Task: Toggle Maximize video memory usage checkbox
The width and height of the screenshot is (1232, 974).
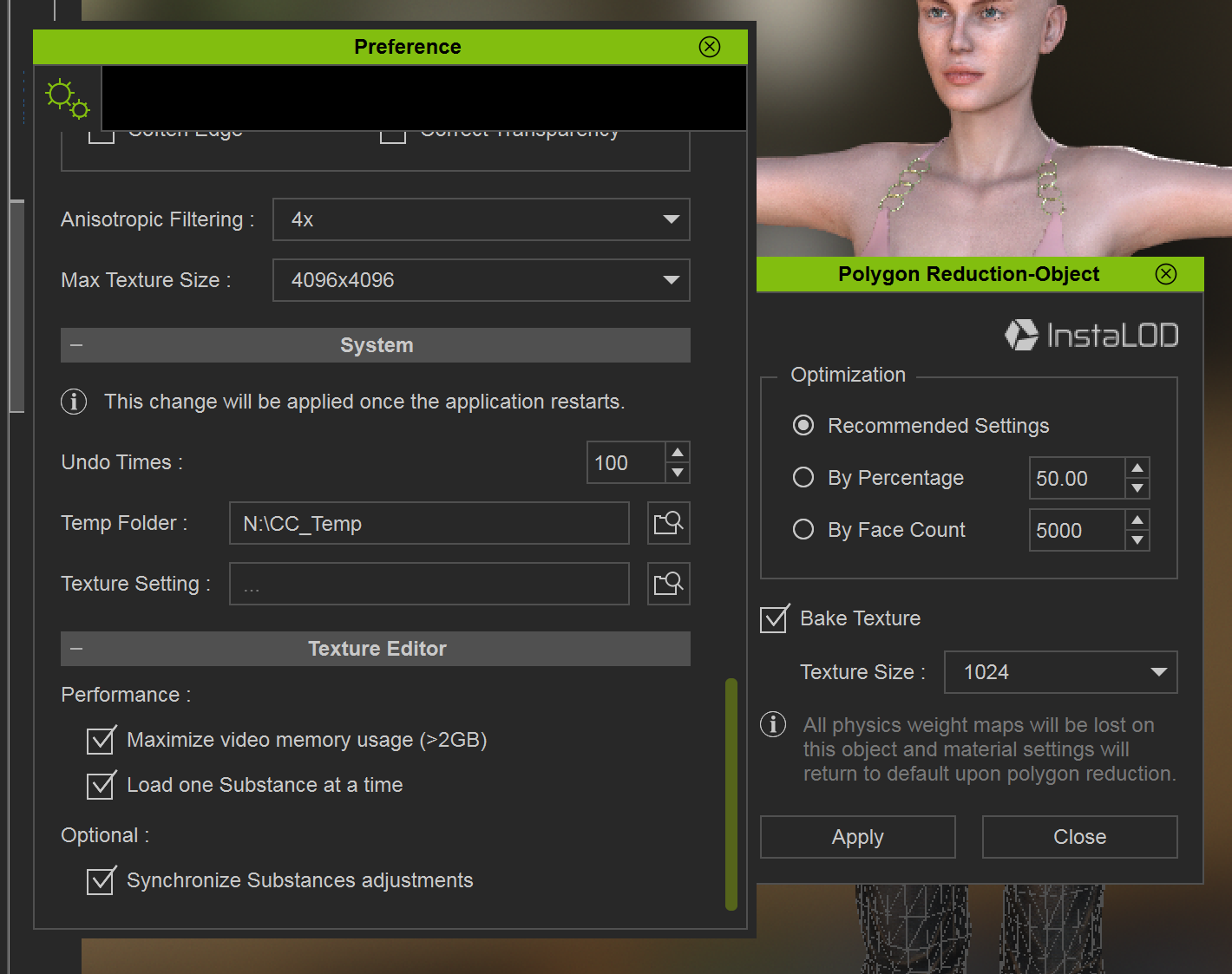Action: tap(101, 740)
